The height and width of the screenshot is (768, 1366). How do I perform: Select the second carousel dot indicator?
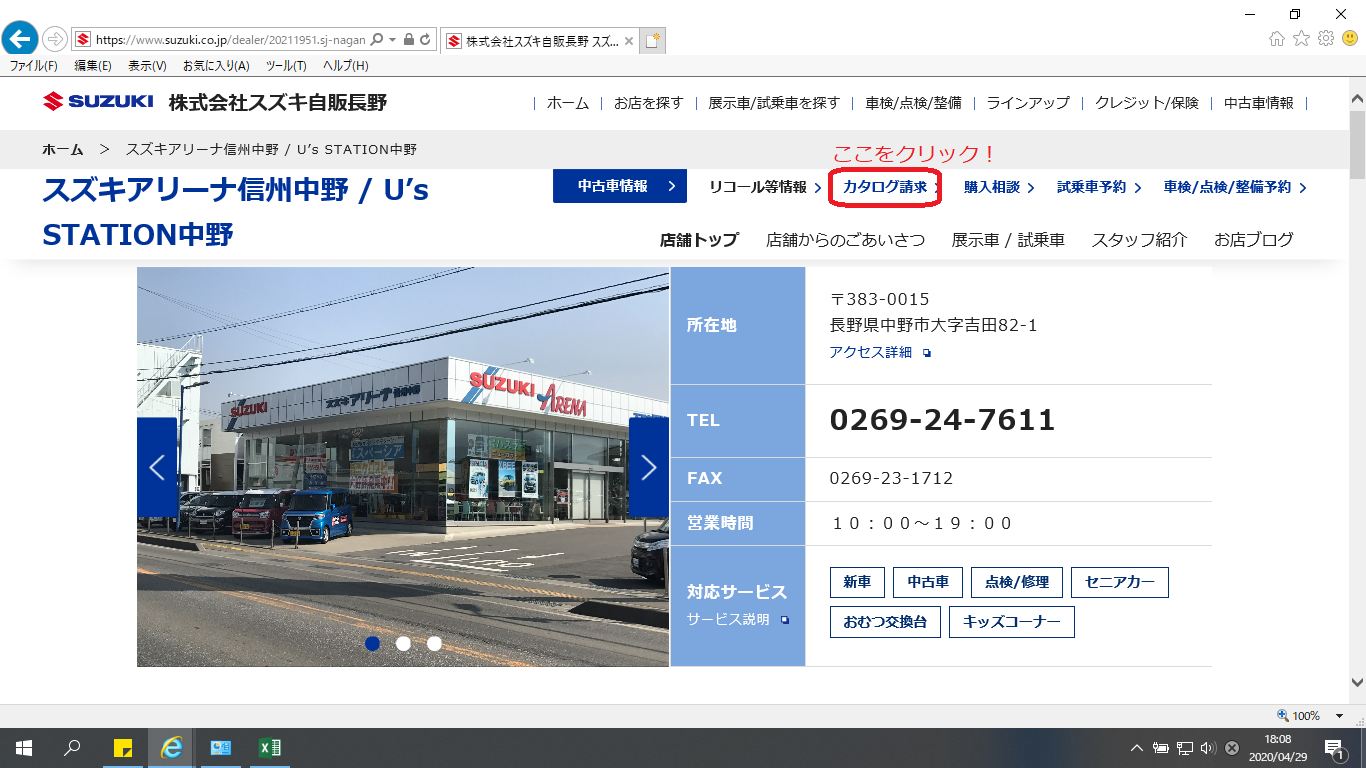[403, 643]
